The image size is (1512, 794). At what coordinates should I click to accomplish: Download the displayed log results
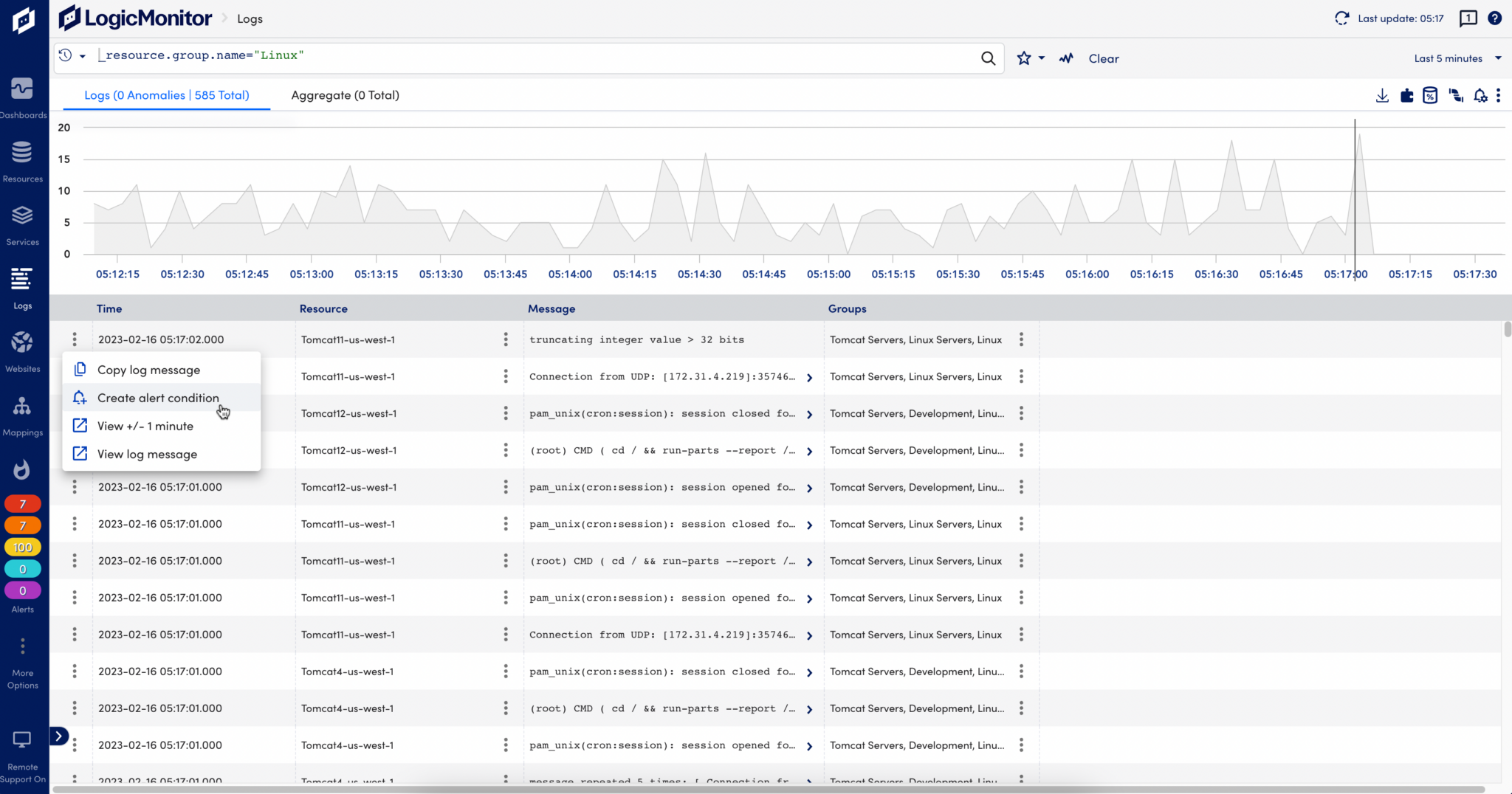[x=1381, y=95]
